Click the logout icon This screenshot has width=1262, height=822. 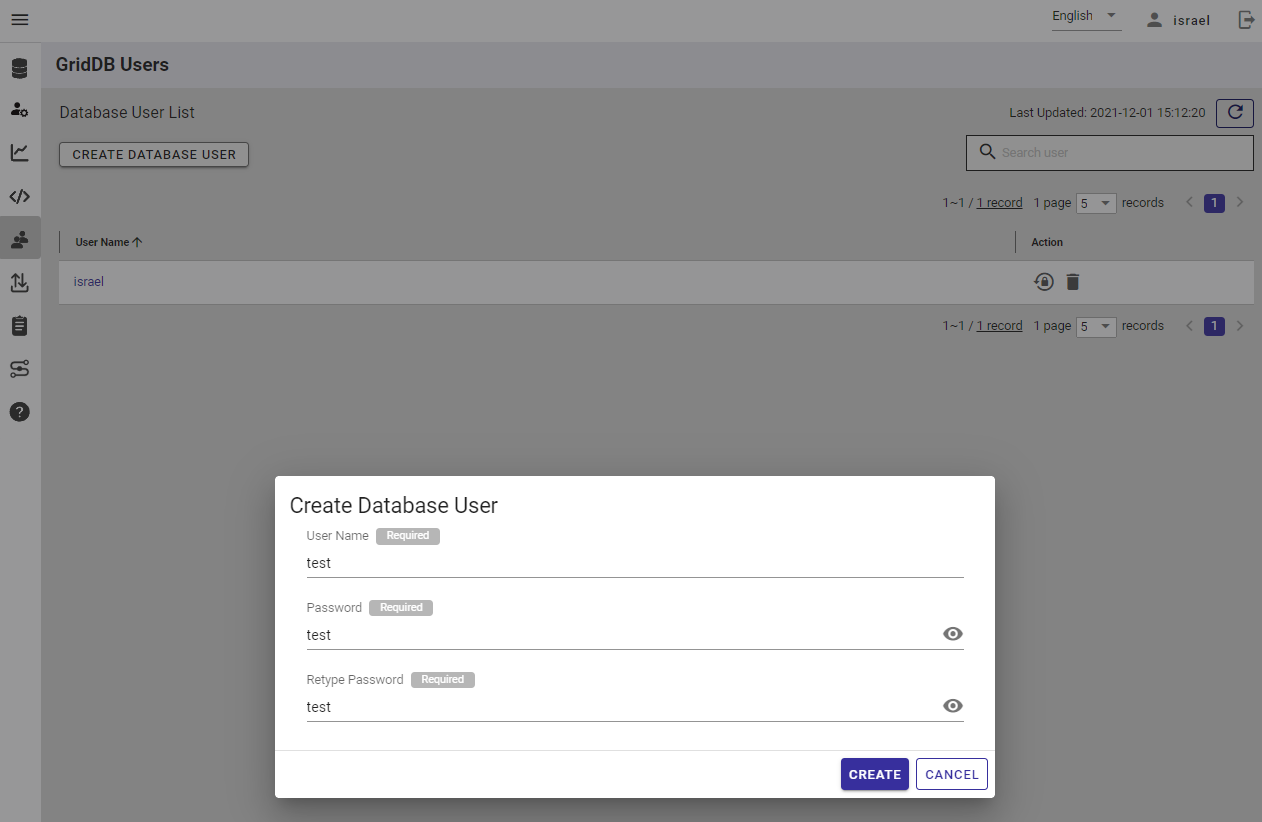tap(1246, 20)
